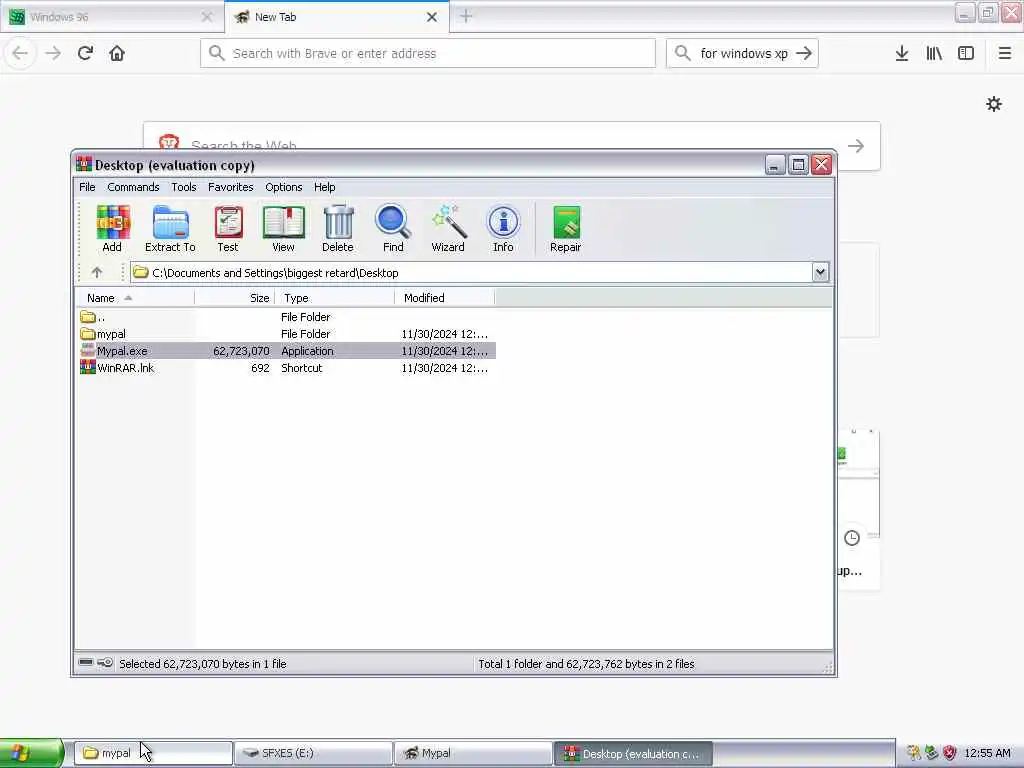Viewport: 1024px width, 768px height.
Task: Click the View file toolbar icon
Action: point(283,228)
